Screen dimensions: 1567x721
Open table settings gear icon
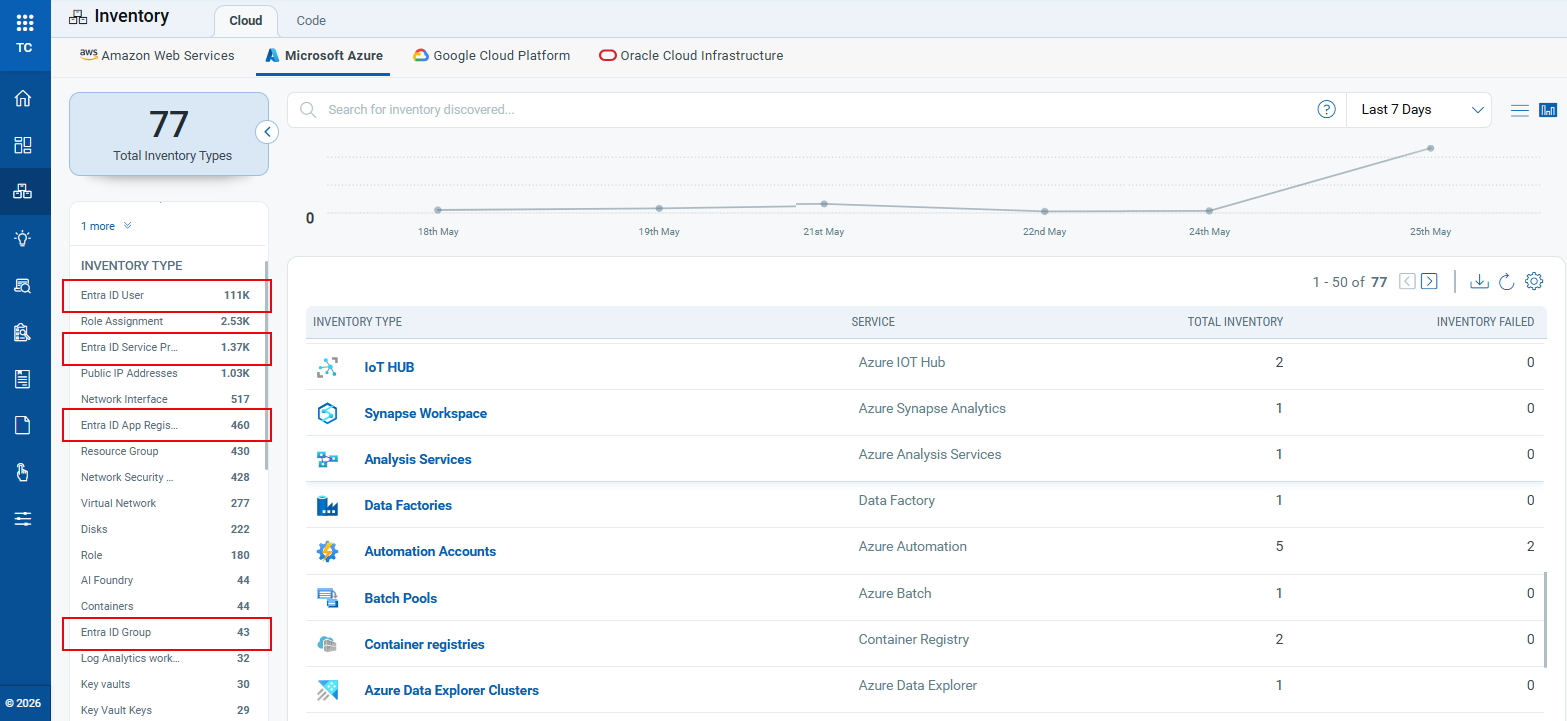1534,281
